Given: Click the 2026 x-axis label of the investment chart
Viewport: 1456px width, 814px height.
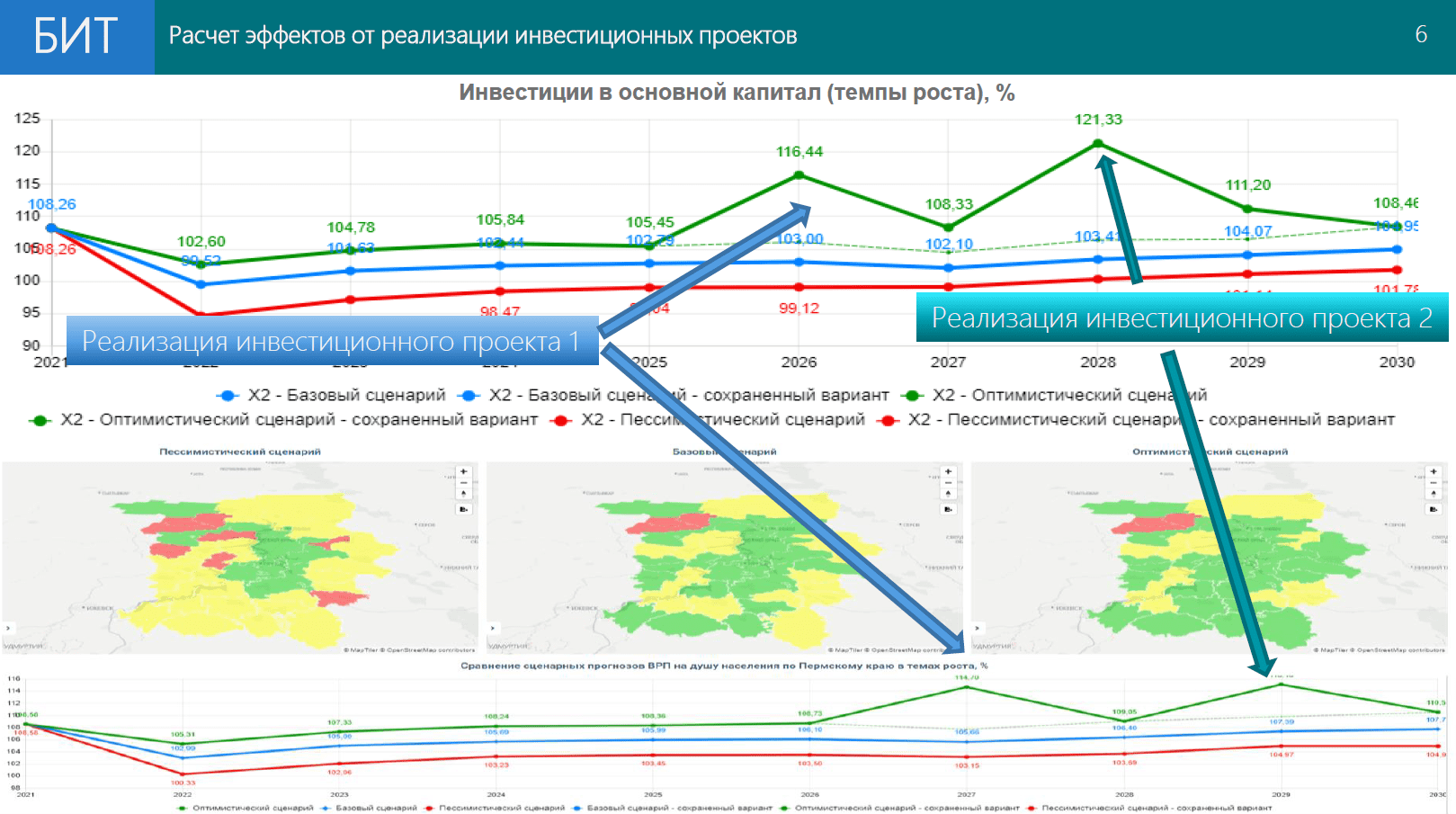Looking at the screenshot, I should (x=799, y=362).
